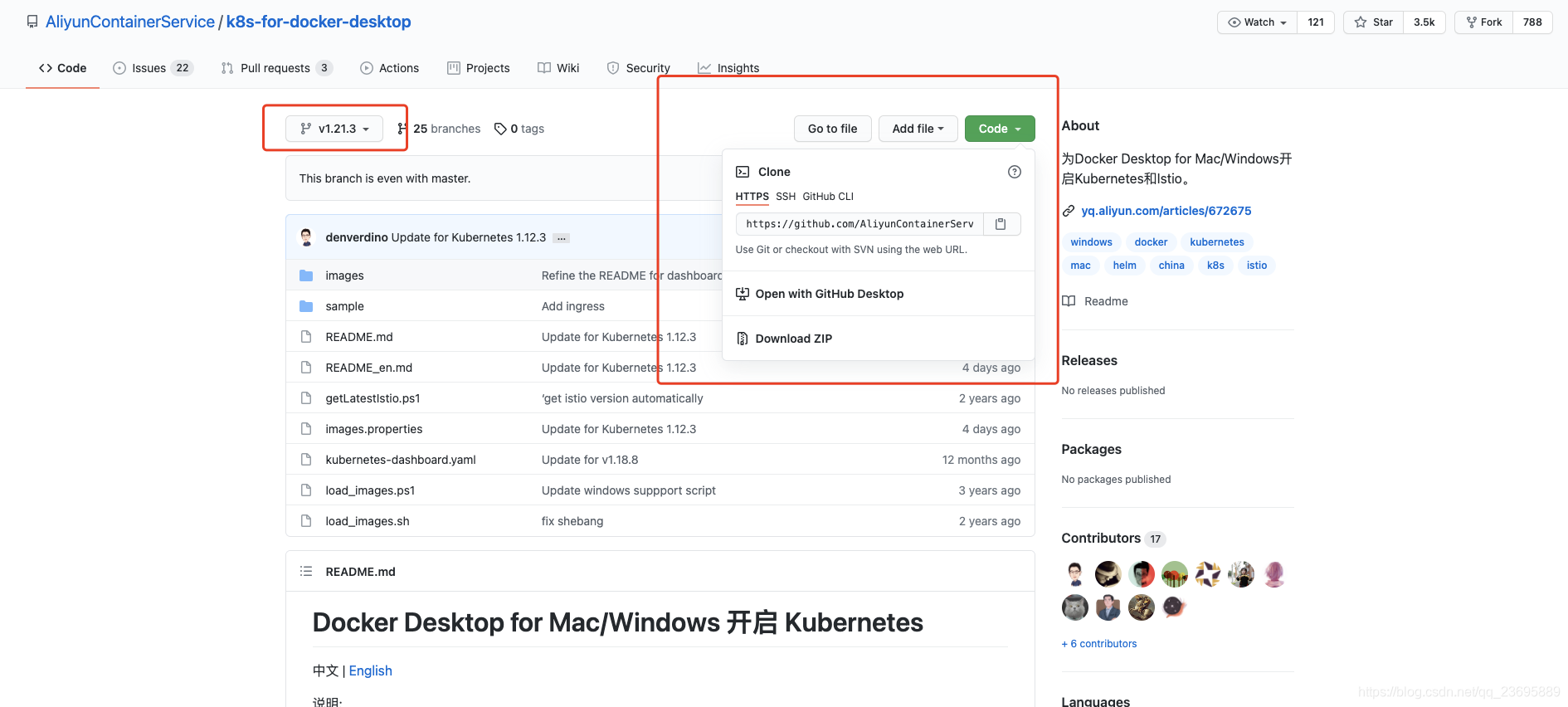The image size is (1568, 707).
Task: Click the china topic tag
Action: click(1171, 266)
